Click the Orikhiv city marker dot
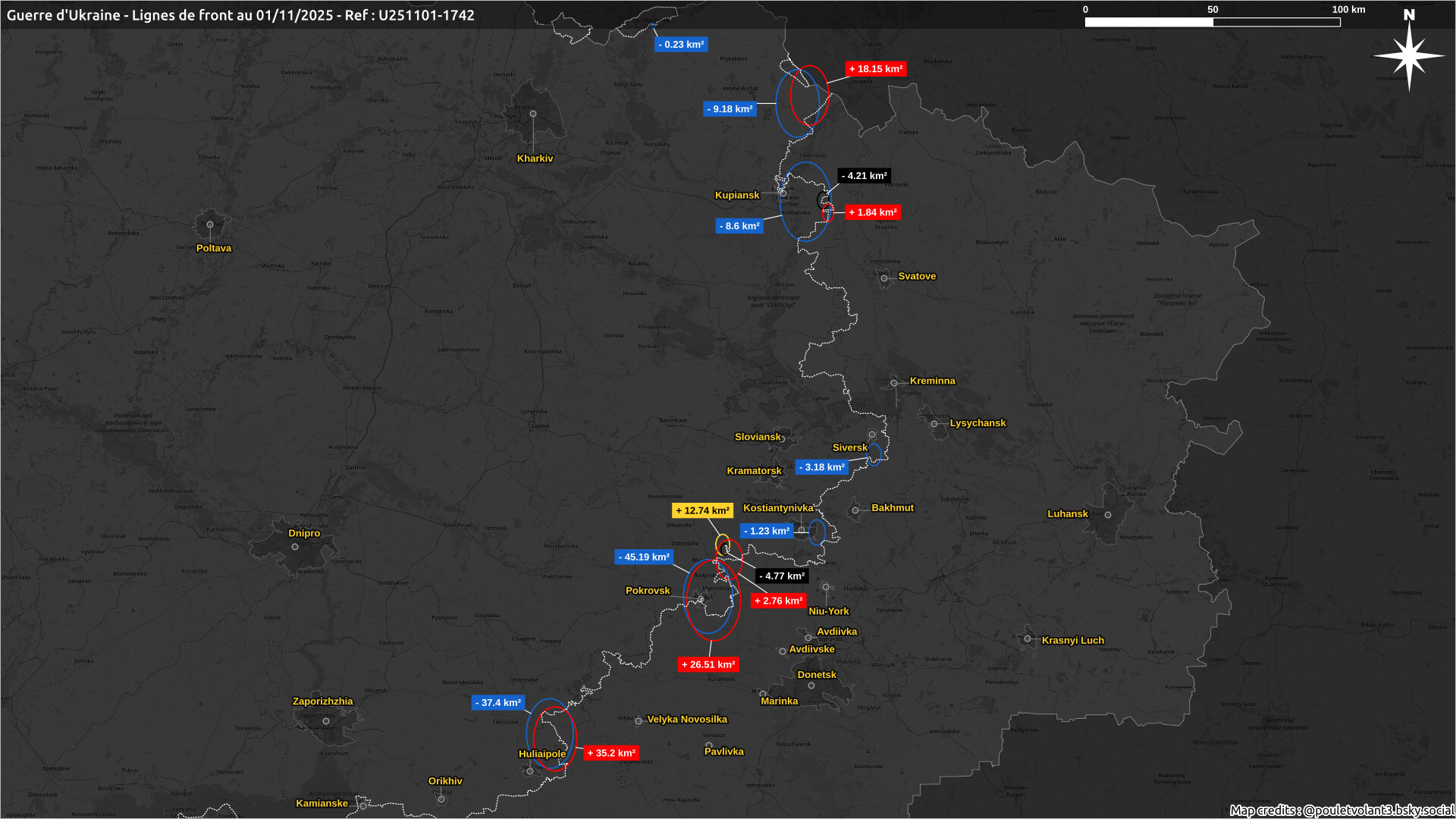The width and height of the screenshot is (1456, 819). coord(441,799)
